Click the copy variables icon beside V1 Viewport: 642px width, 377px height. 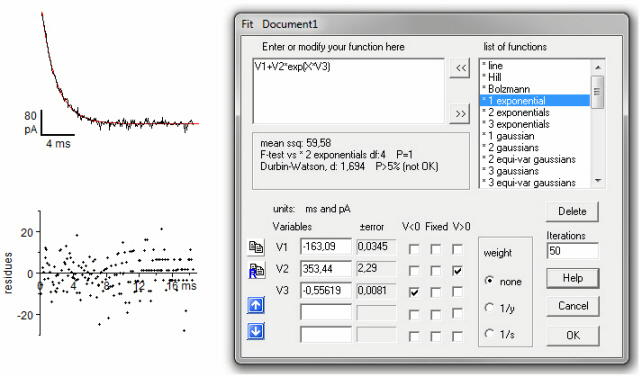[256, 247]
